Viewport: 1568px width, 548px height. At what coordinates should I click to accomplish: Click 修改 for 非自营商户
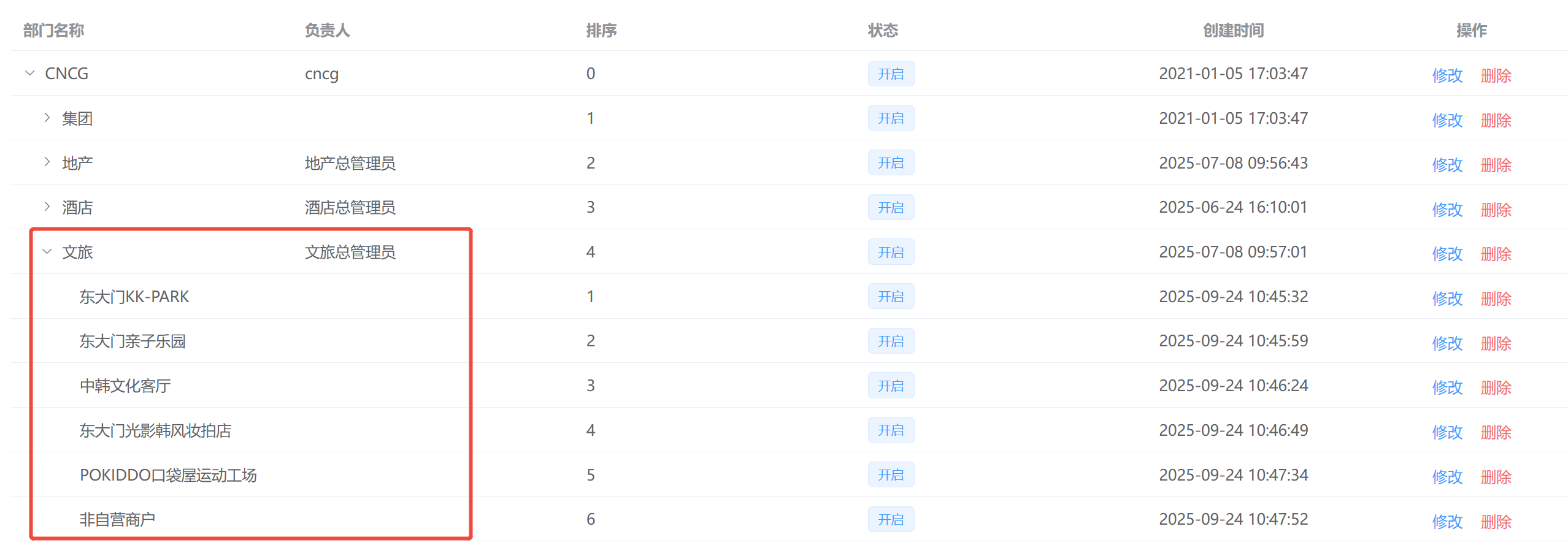click(1447, 522)
